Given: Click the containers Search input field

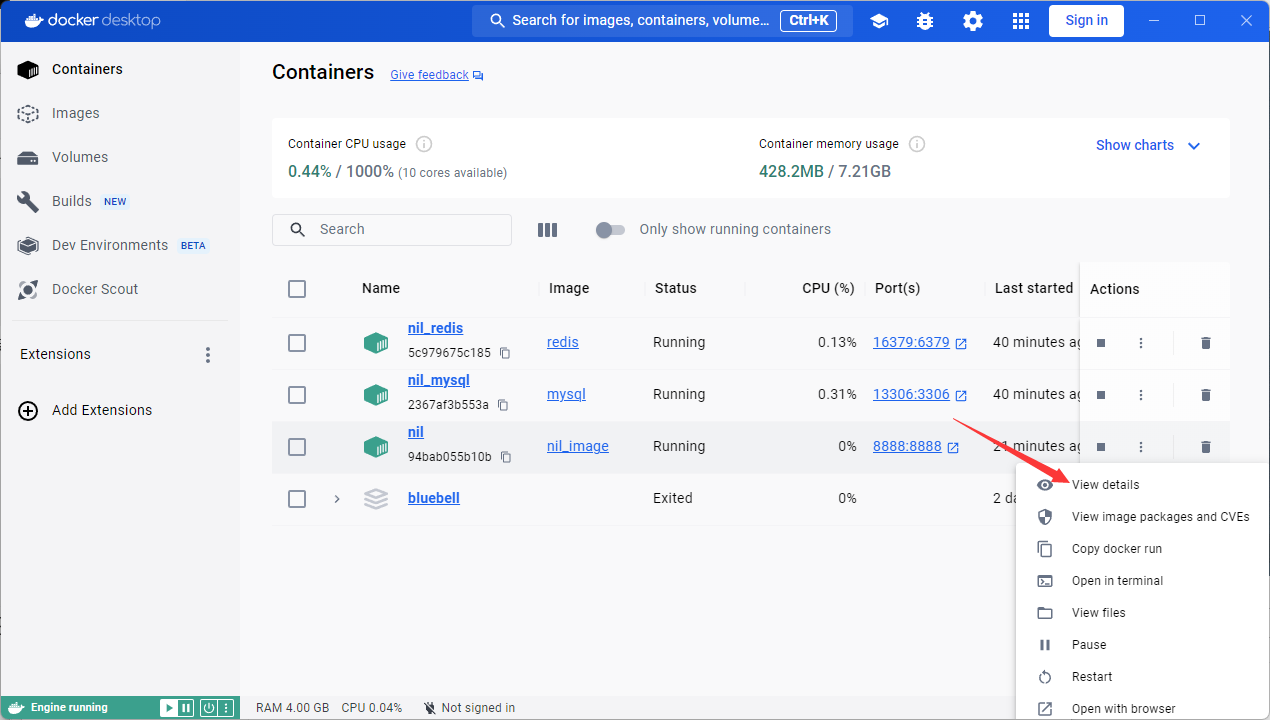Looking at the screenshot, I should click(400, 230).
